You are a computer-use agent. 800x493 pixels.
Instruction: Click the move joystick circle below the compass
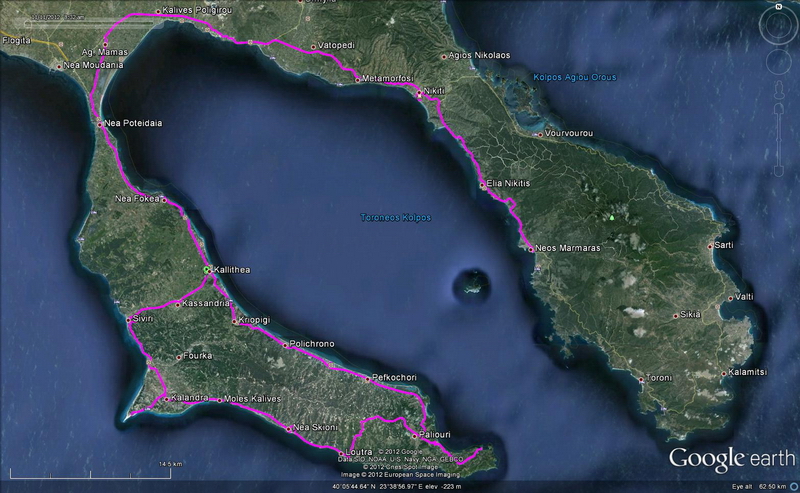tap(779, 61)
